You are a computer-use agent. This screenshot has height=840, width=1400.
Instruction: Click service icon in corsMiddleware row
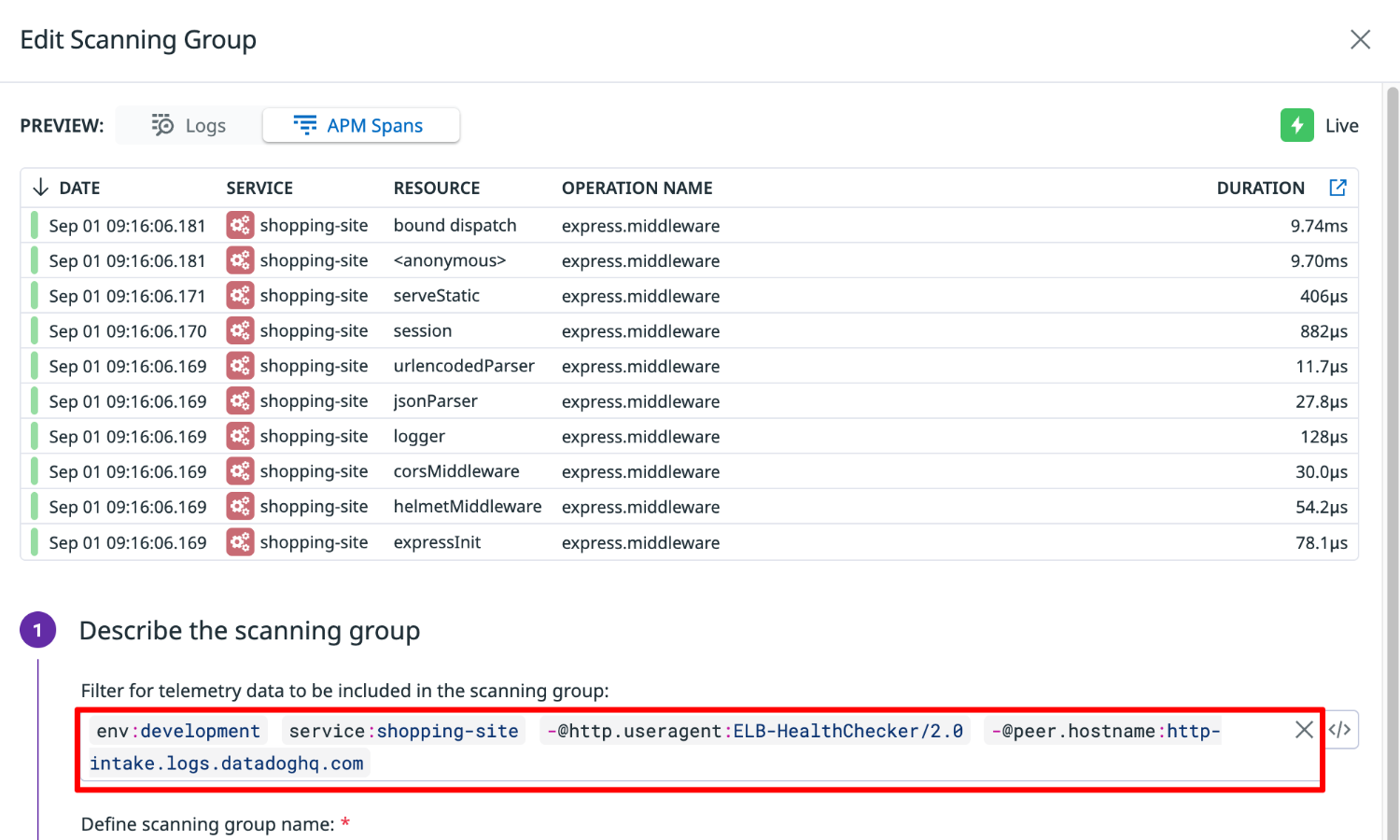(x=240, y=471)
